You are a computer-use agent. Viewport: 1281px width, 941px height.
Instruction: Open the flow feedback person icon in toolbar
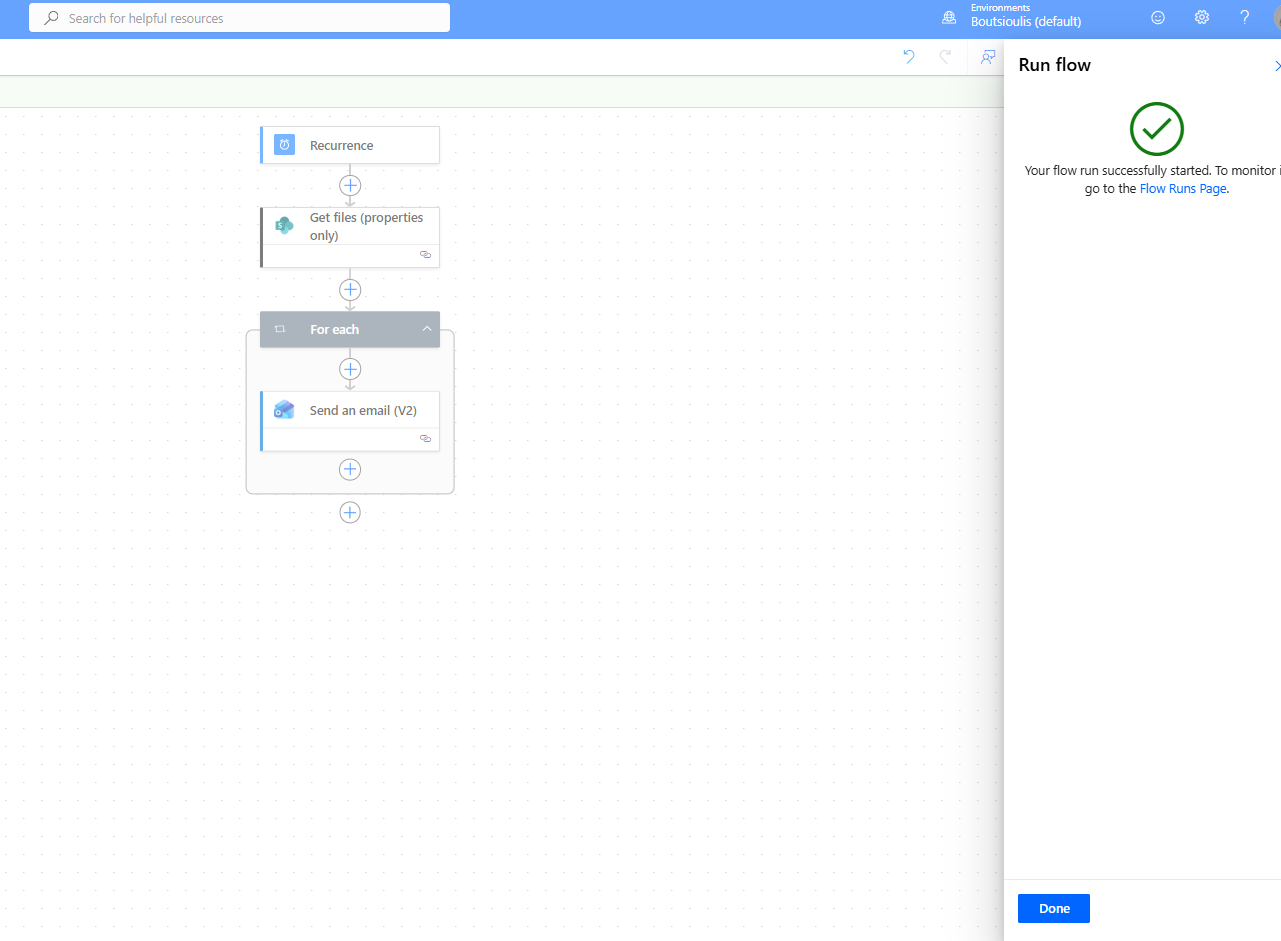(x=988, y=57)
